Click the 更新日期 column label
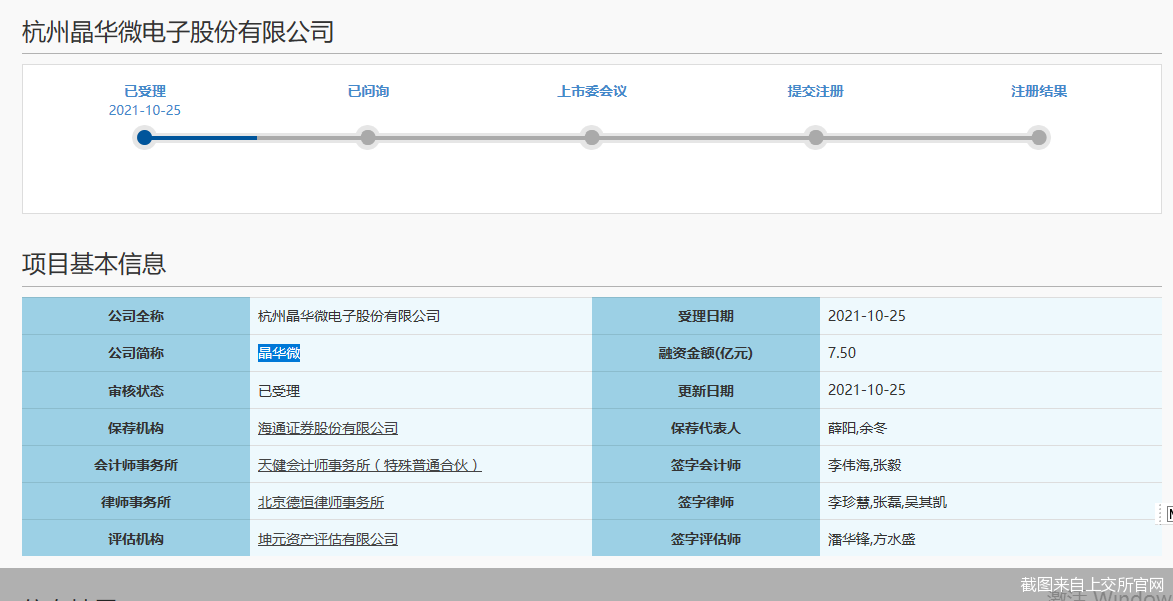Screen dimensions: 1173x601 coord(705,391)
